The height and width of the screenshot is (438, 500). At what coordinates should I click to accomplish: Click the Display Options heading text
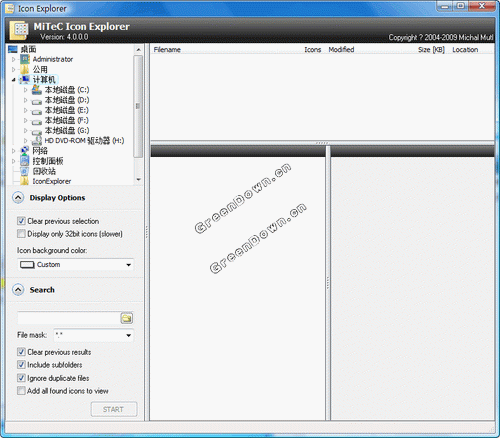click(57, 198)
